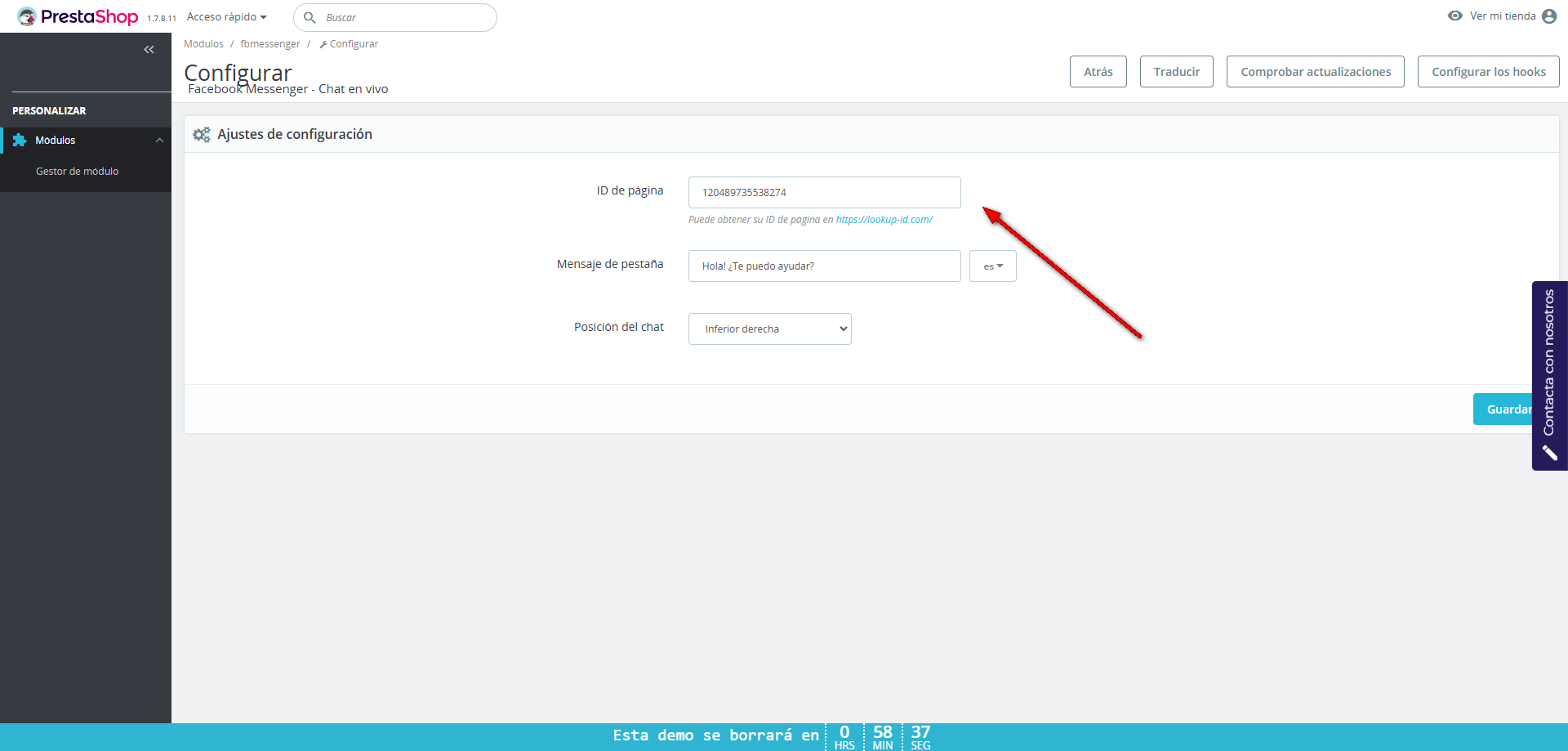Screen dimensions: 1568x751
Task: Click the search magnifier icon
Action: [x=310, y=17]
